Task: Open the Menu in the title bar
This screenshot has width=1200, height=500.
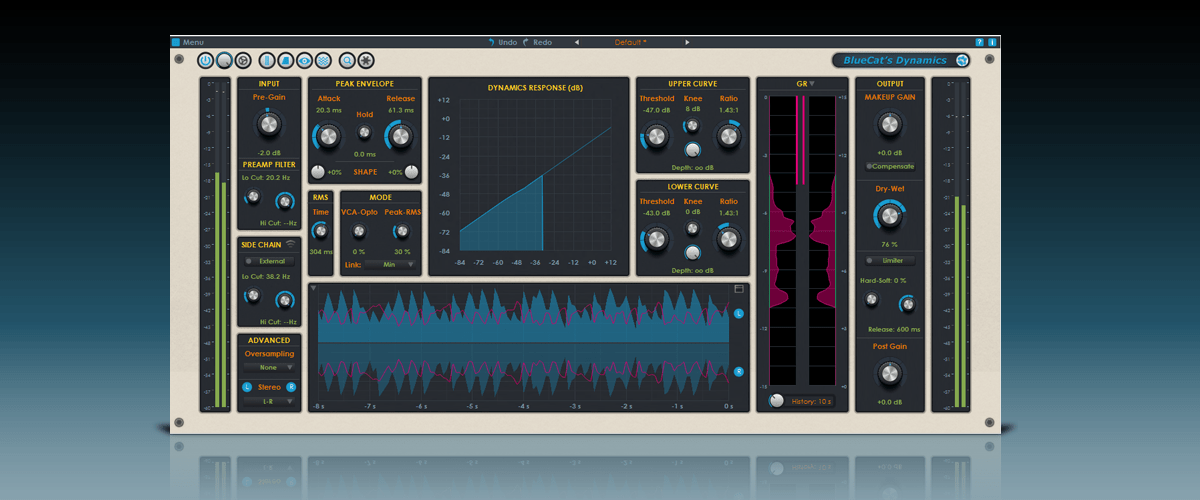Action: (x=192, y=42)
